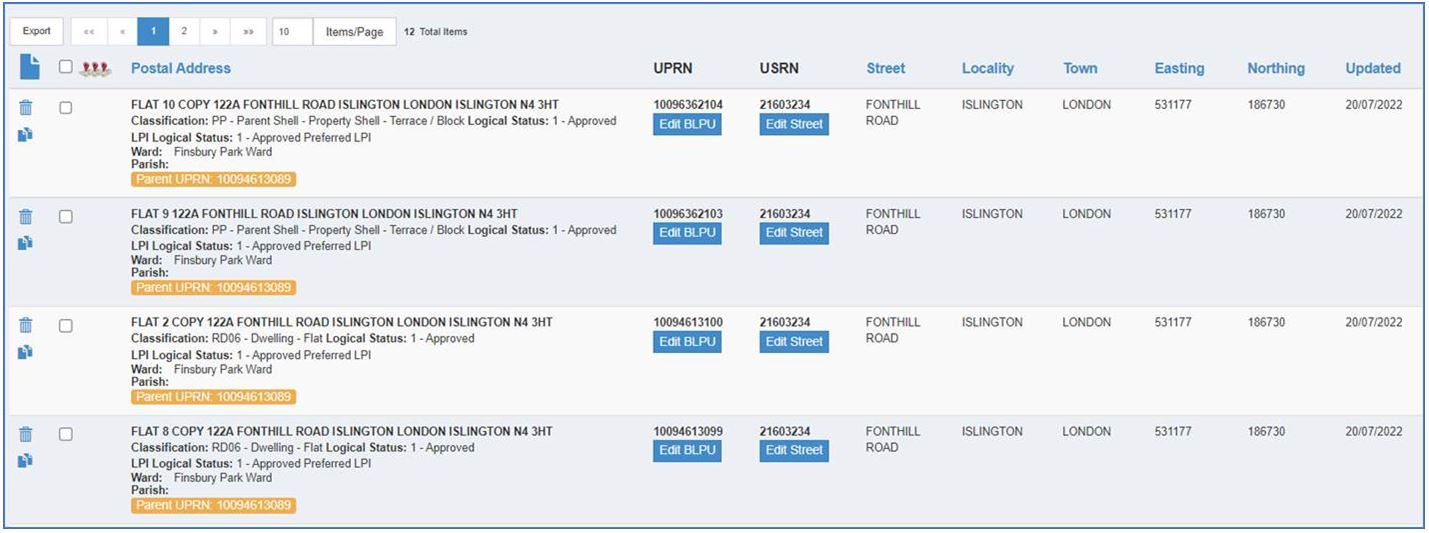
Task: Delete the FLAT 8 COPY record
Action: [26, 434]
